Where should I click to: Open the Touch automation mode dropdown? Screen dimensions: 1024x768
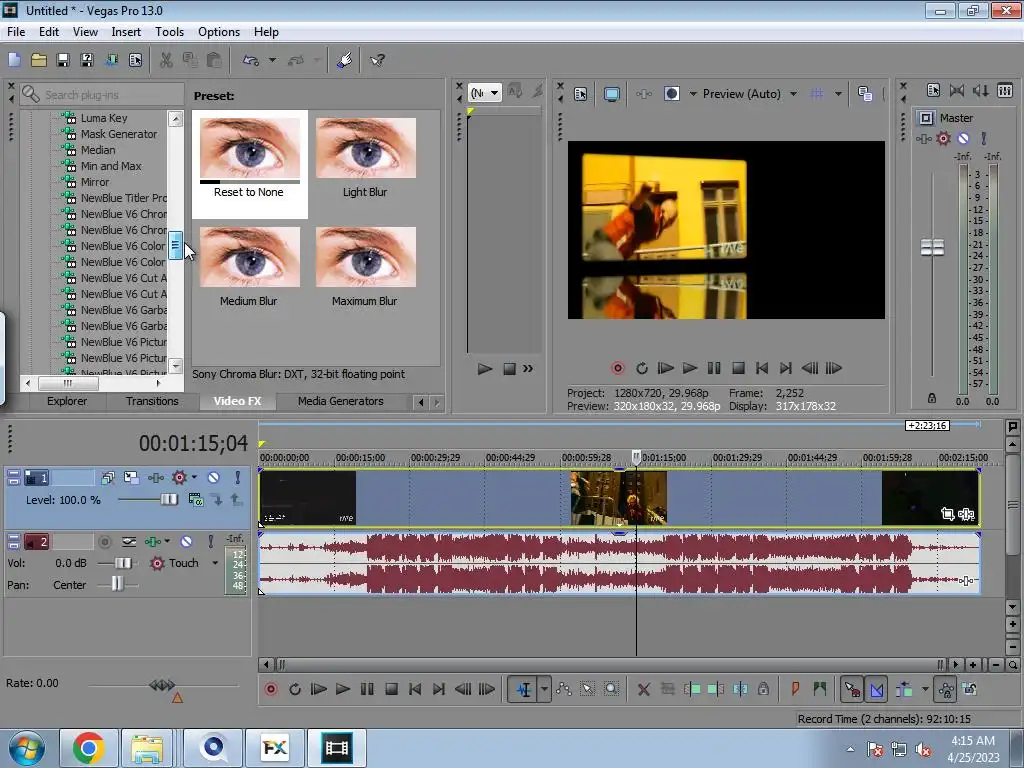tap(215, 563)
